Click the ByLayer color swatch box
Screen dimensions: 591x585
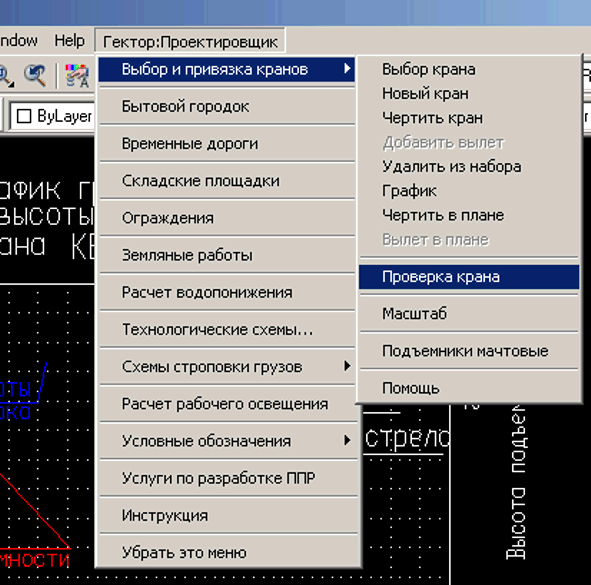pos(24,116)
